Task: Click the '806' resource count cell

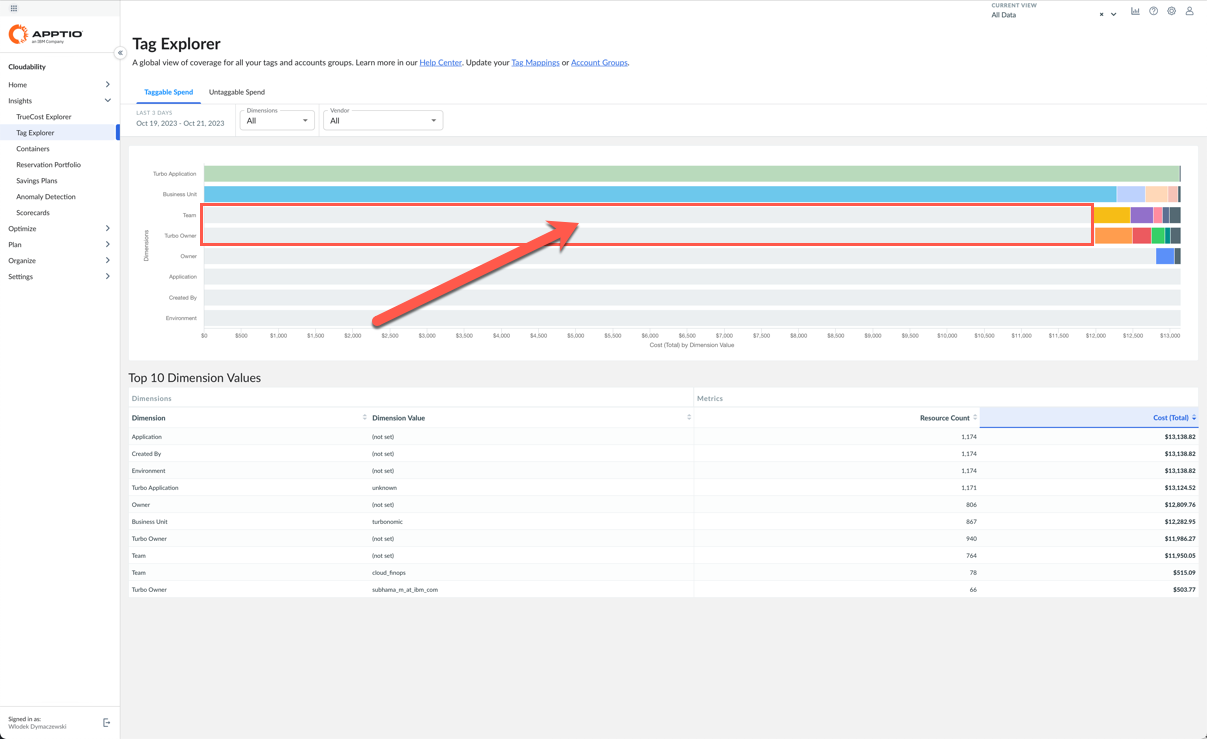Action: click(x=971, y=505)
